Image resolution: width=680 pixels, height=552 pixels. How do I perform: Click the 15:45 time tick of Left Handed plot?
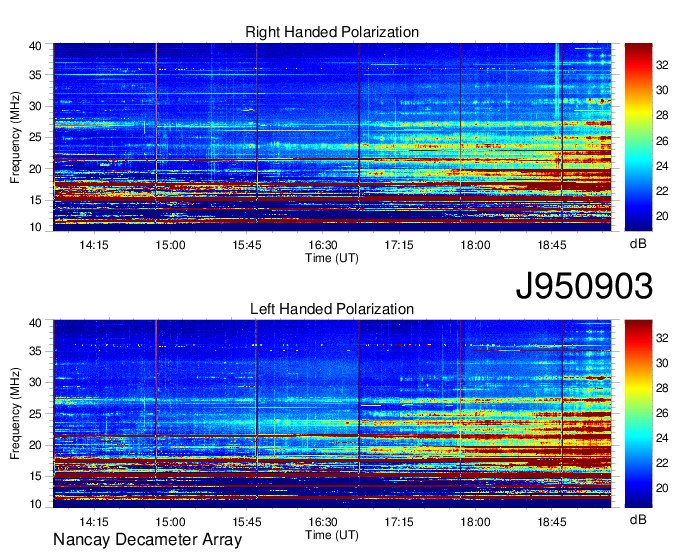246,522
